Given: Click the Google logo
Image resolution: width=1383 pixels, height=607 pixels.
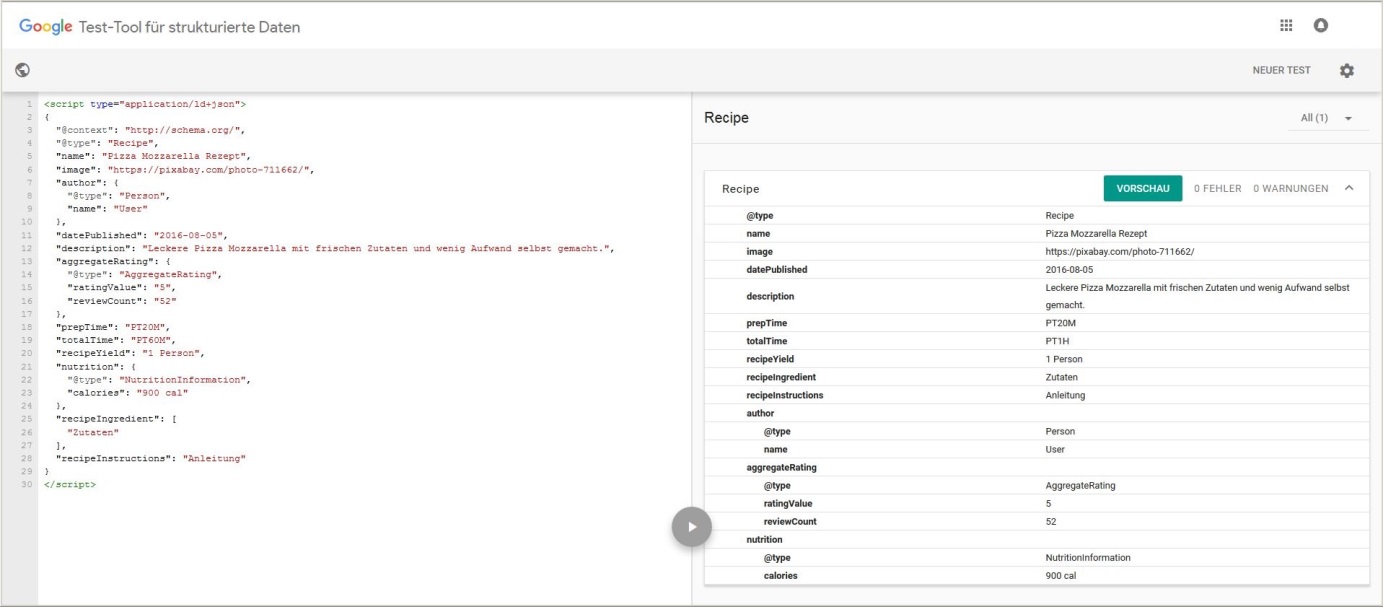Looking at the screenshot, I should click(x=46, y=27).
